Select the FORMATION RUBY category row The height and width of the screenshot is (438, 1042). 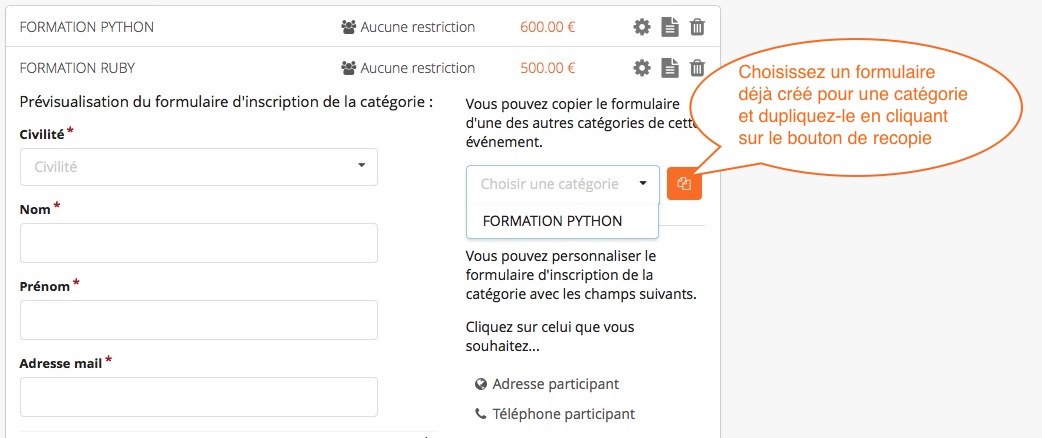pos(362,68)
